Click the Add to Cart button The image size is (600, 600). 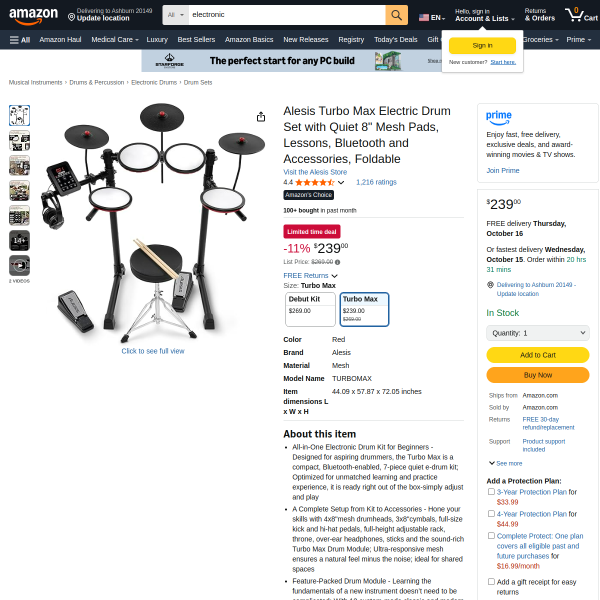(x=538, y=355)
